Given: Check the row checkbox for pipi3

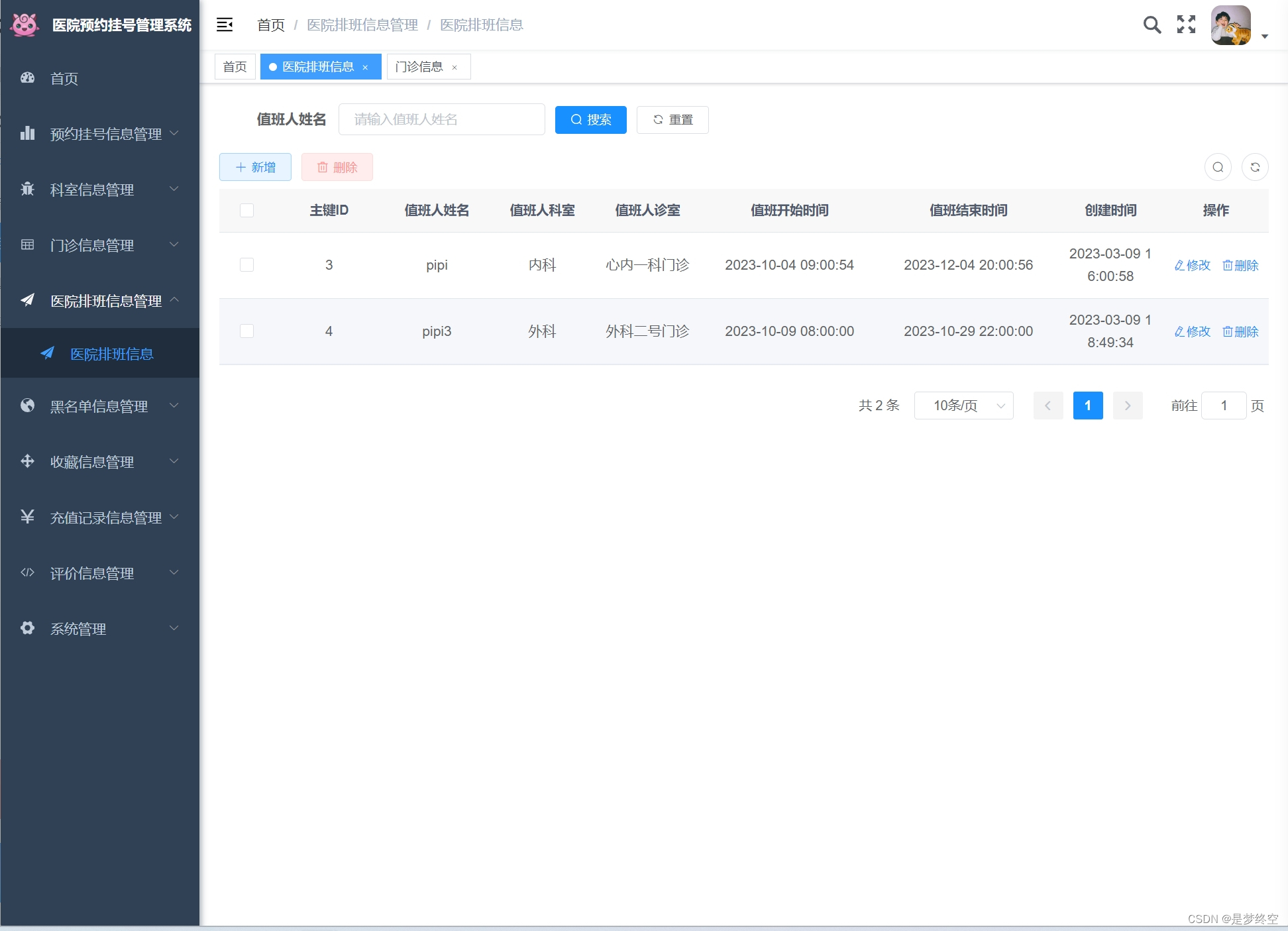Looking at the screenshot, I should coord(246,331).
